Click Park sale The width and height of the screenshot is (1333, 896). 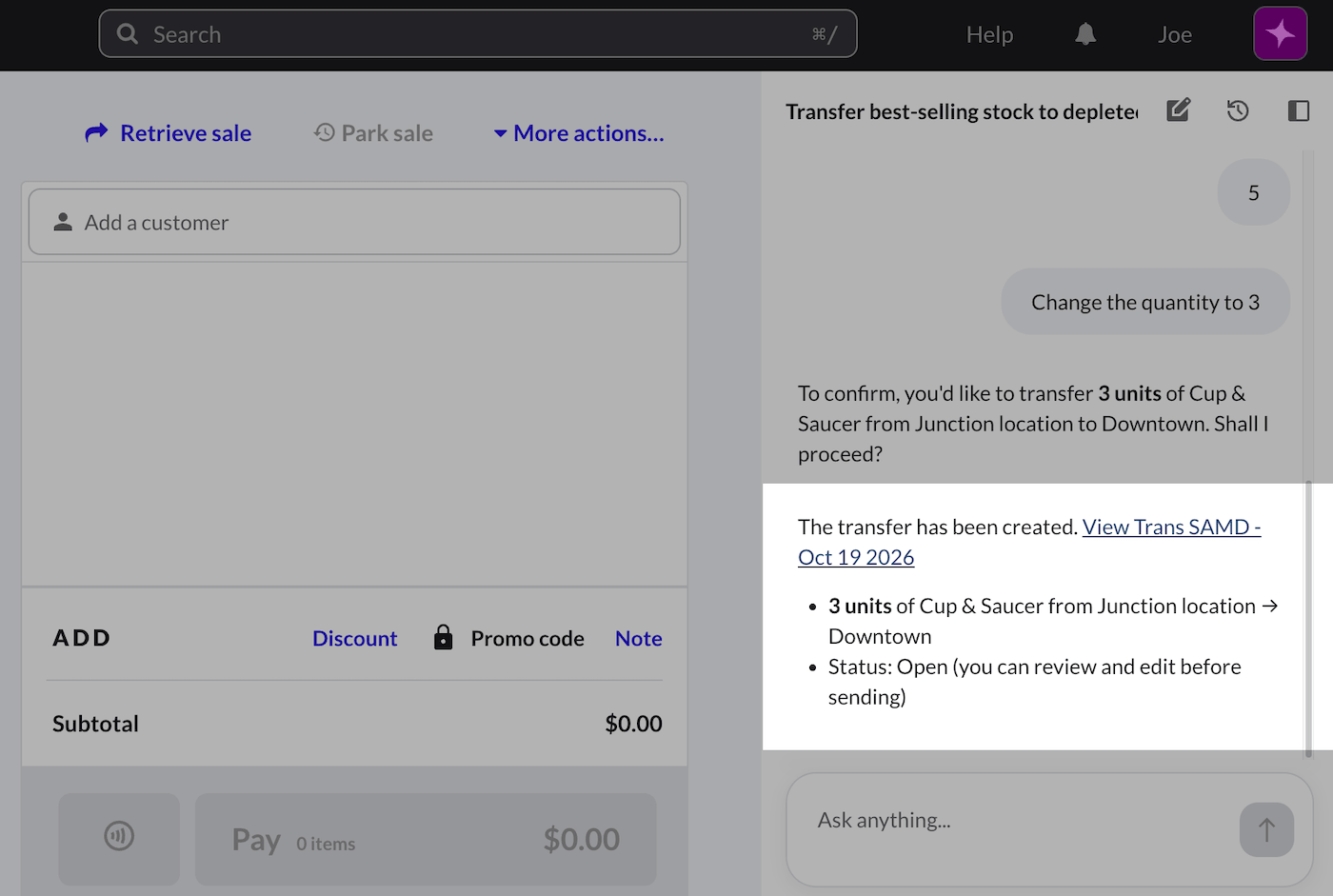[373, 133]
